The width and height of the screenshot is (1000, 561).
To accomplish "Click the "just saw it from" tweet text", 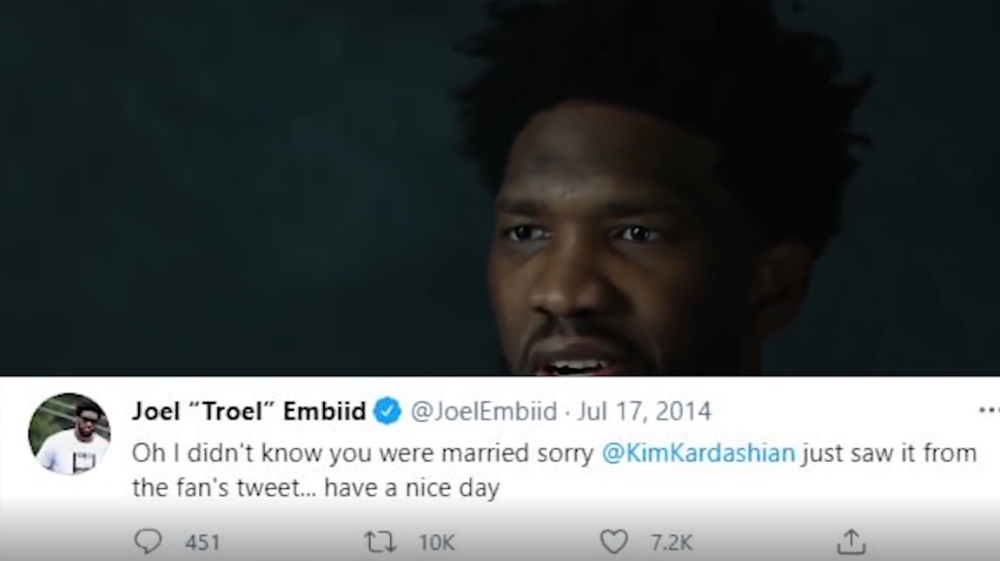I will (x=890, y=453).
